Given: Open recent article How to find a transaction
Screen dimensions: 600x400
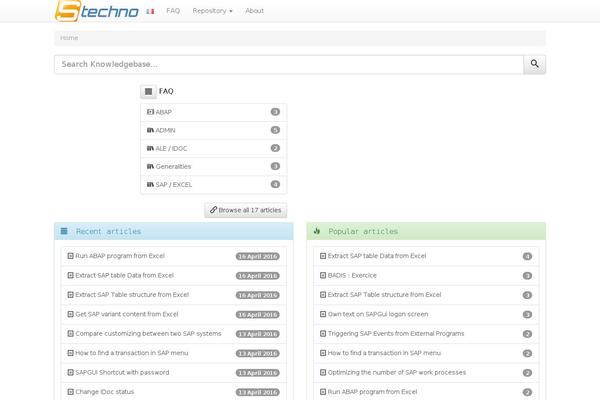Looking at the screenshot, I should tap(132, 353).
